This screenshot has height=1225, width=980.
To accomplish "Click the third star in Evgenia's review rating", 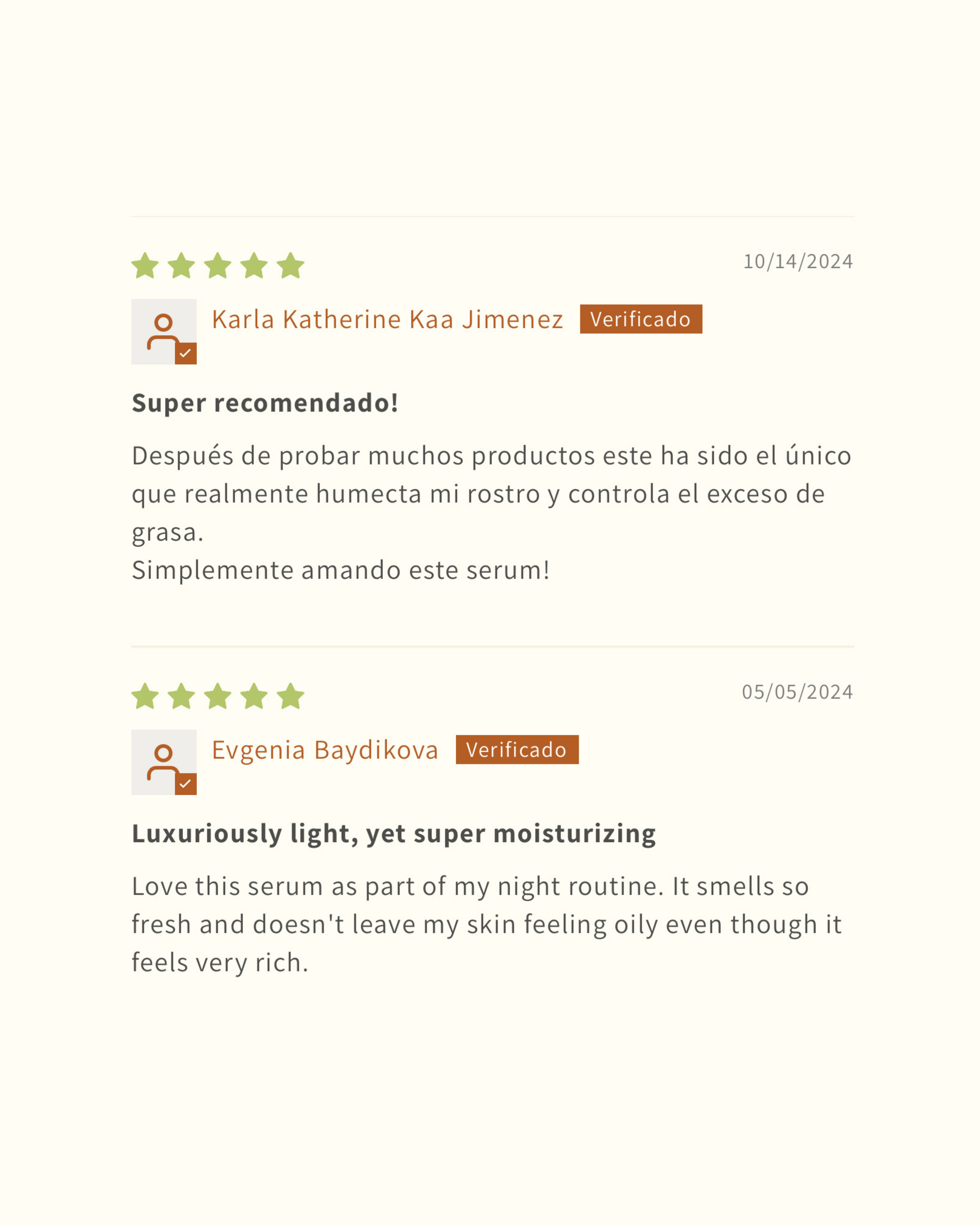I will pyautogui.click(x=218, y=697).
